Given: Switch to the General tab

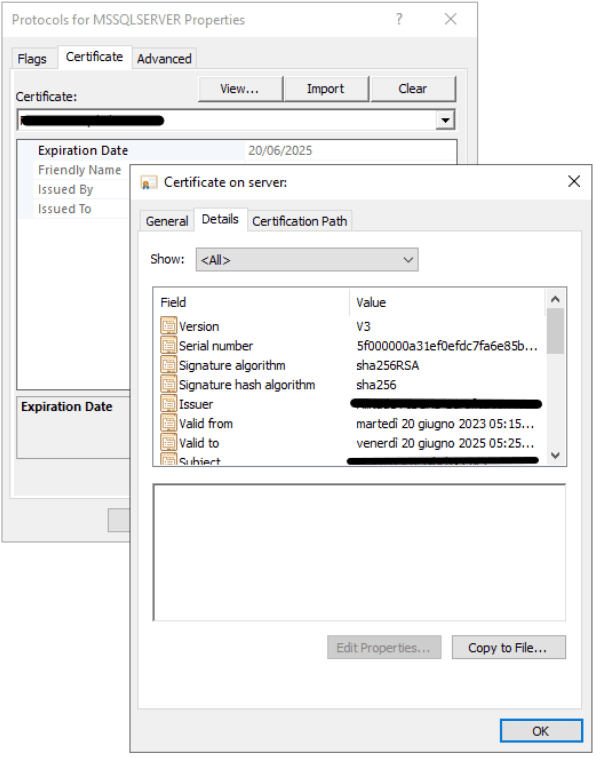Looking at the screenshot, I should 167,221.
